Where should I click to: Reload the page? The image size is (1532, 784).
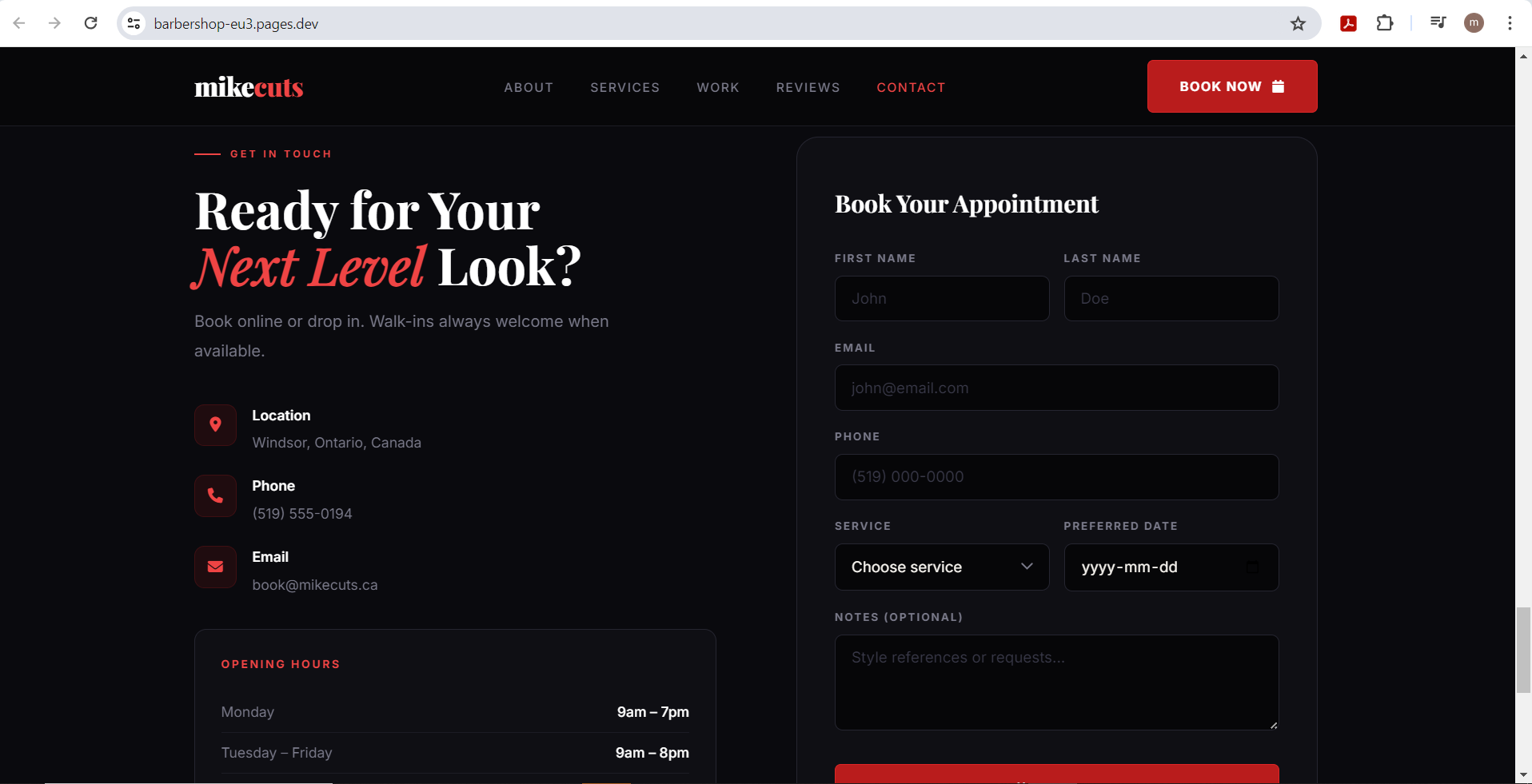click(91, 23)
